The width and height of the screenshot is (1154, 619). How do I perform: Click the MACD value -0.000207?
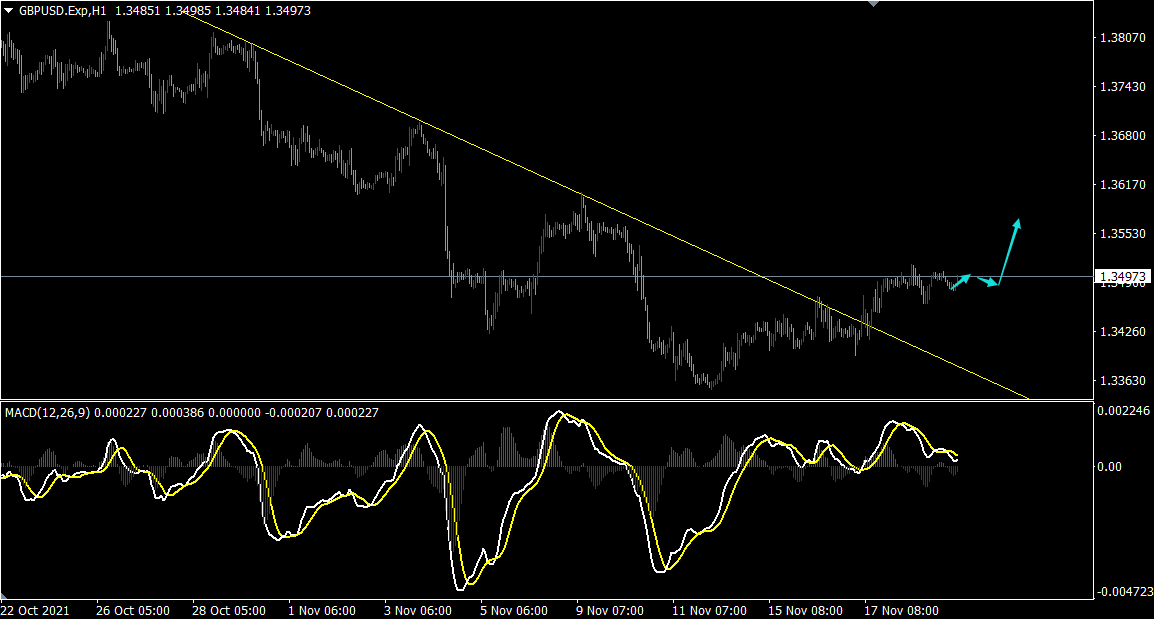(x=292, y=413)
